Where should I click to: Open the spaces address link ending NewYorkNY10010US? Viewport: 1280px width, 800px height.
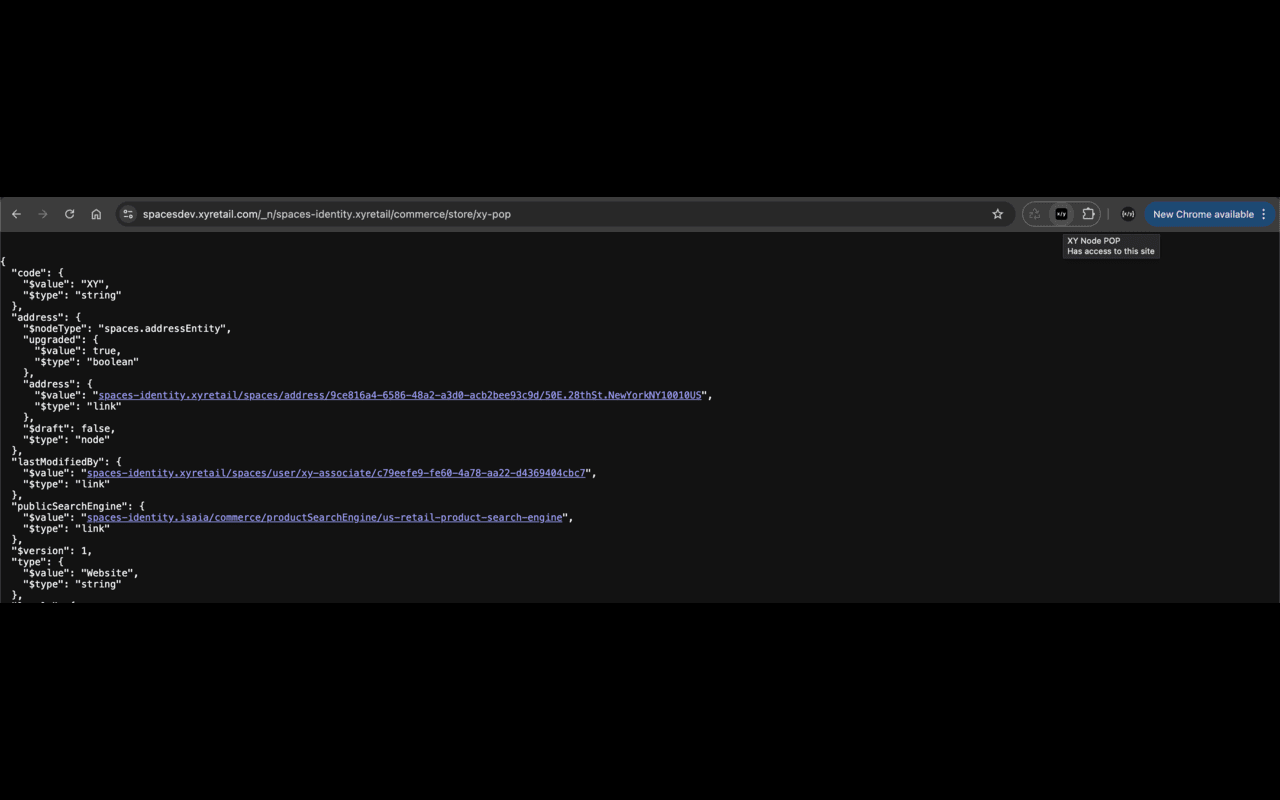[x=400, y=395]
